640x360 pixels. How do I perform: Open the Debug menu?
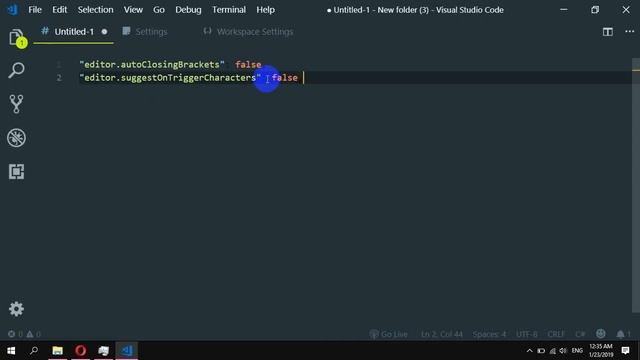pos(188,10)
